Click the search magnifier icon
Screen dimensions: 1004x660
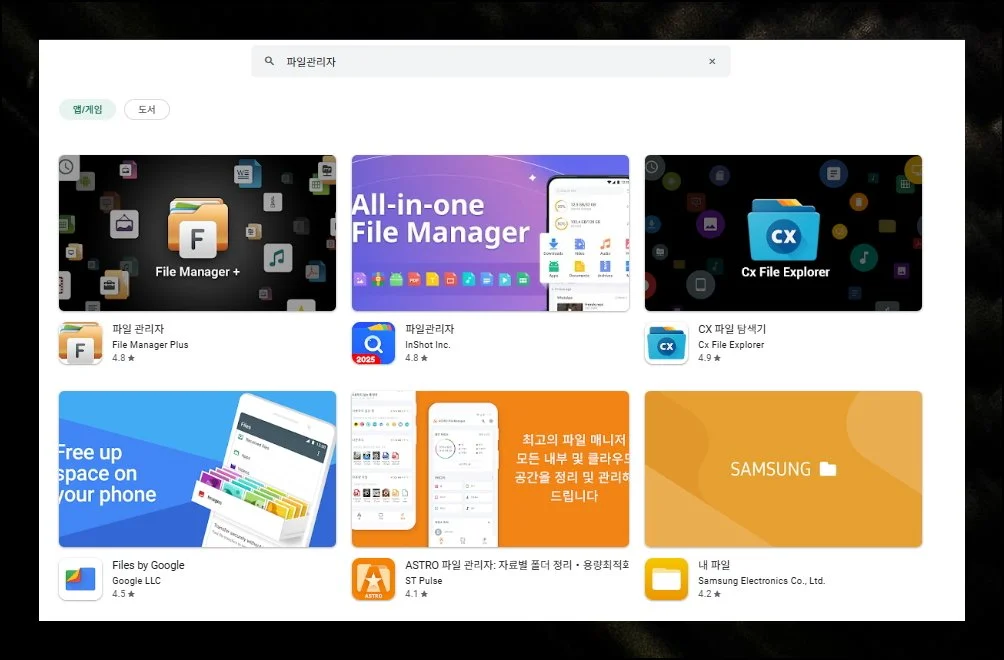(269, 61)
